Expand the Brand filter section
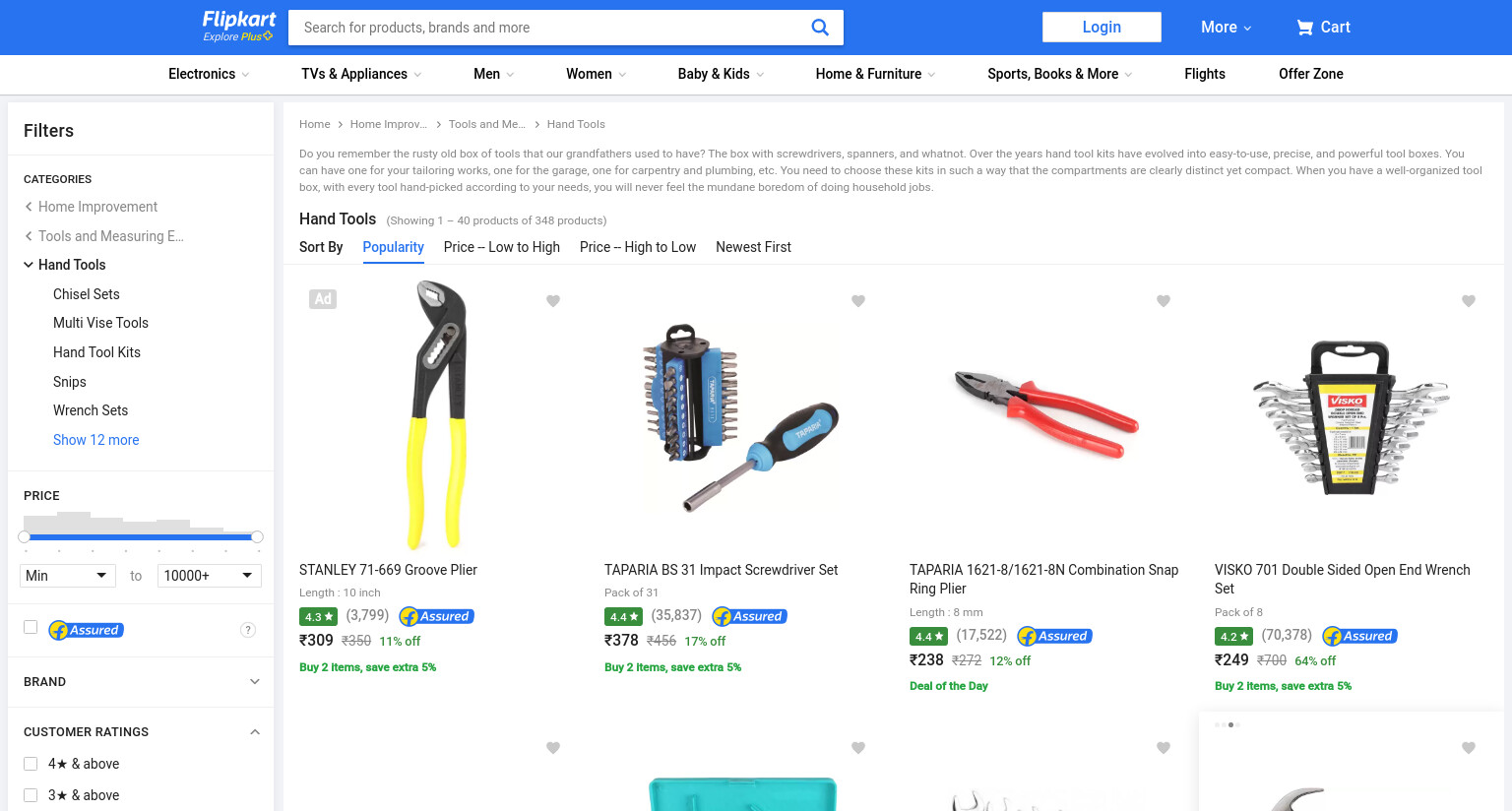The image size is (1512, 811). coord(141,681)
